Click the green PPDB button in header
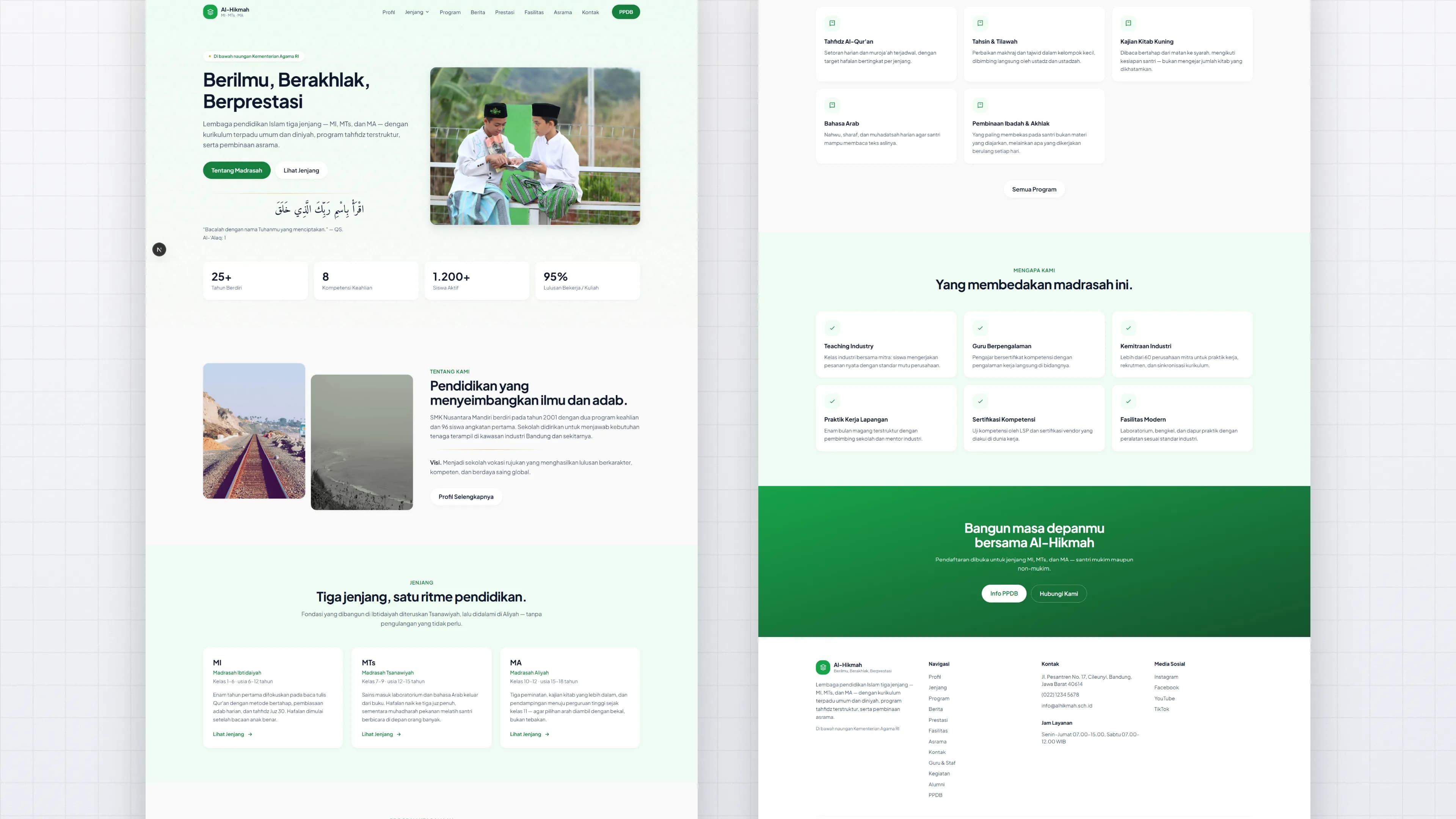This screenshot has width=1456, height=819. click(626, 12)
